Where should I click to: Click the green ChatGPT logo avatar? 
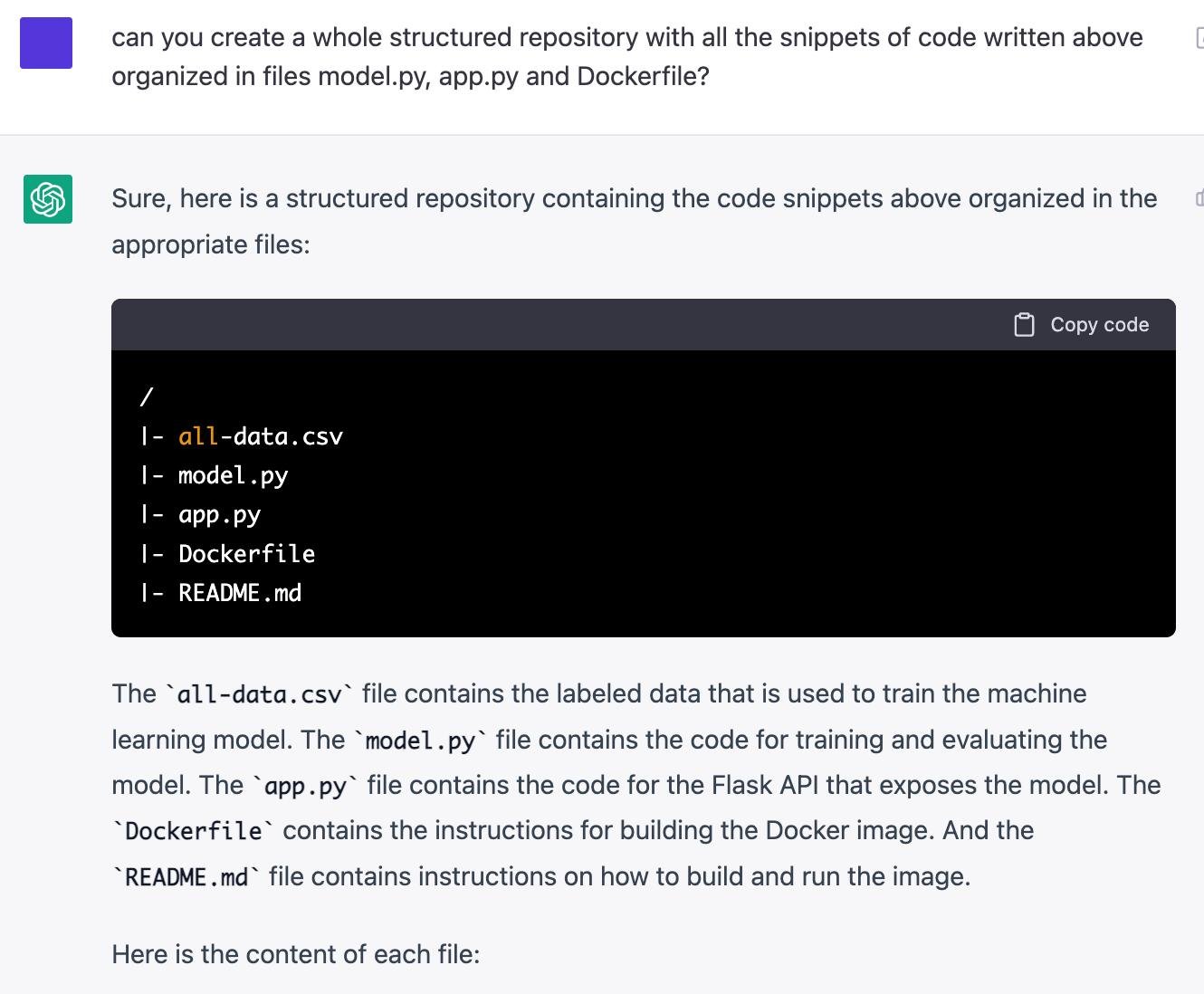[48, 198]
